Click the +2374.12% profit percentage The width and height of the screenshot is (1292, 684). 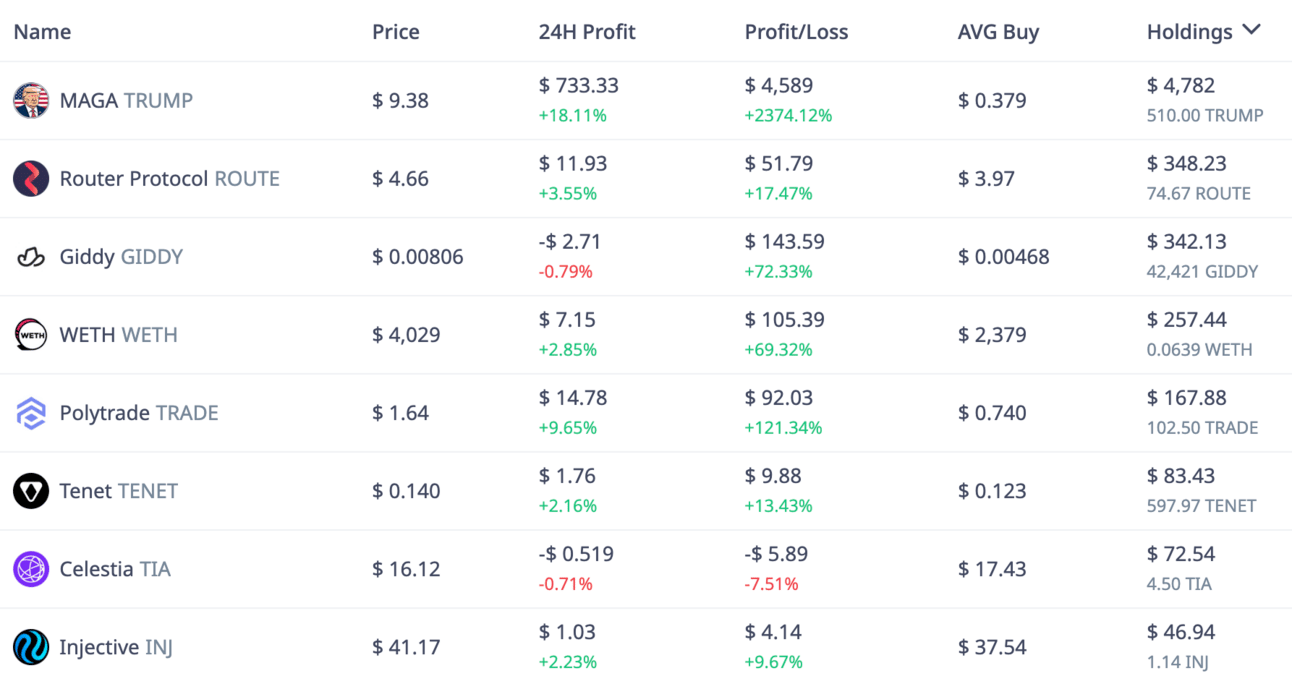(788, 115)
